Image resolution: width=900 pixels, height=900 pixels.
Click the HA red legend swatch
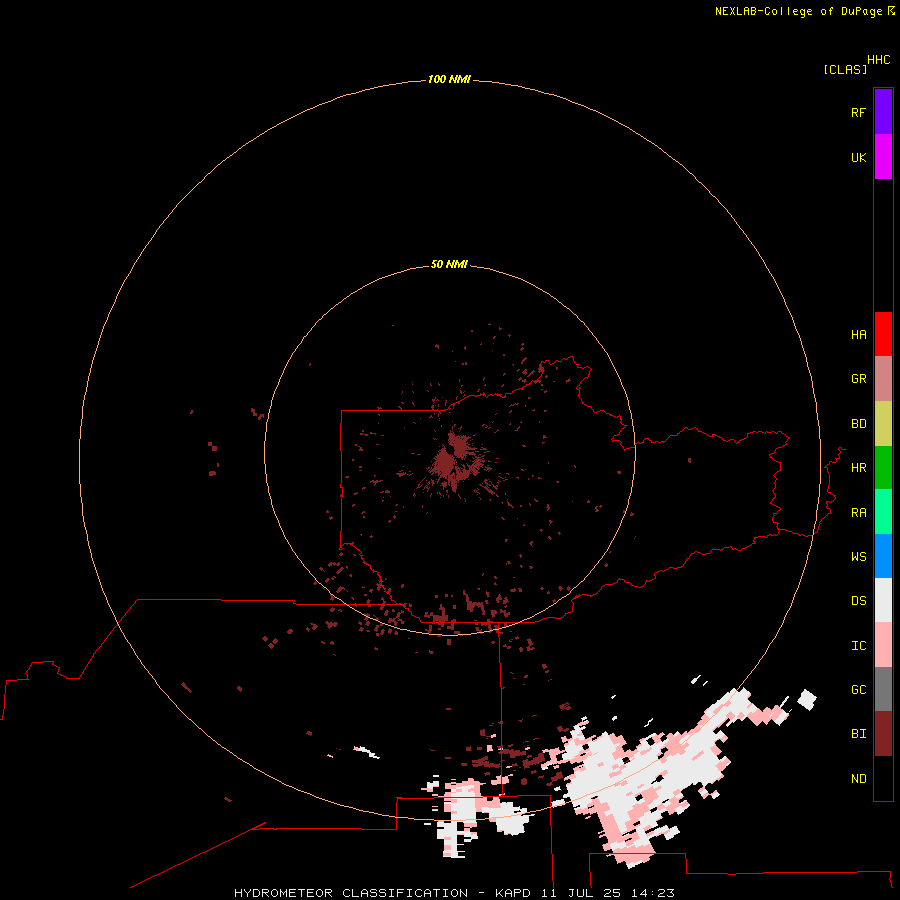click(x=883, y=334)
